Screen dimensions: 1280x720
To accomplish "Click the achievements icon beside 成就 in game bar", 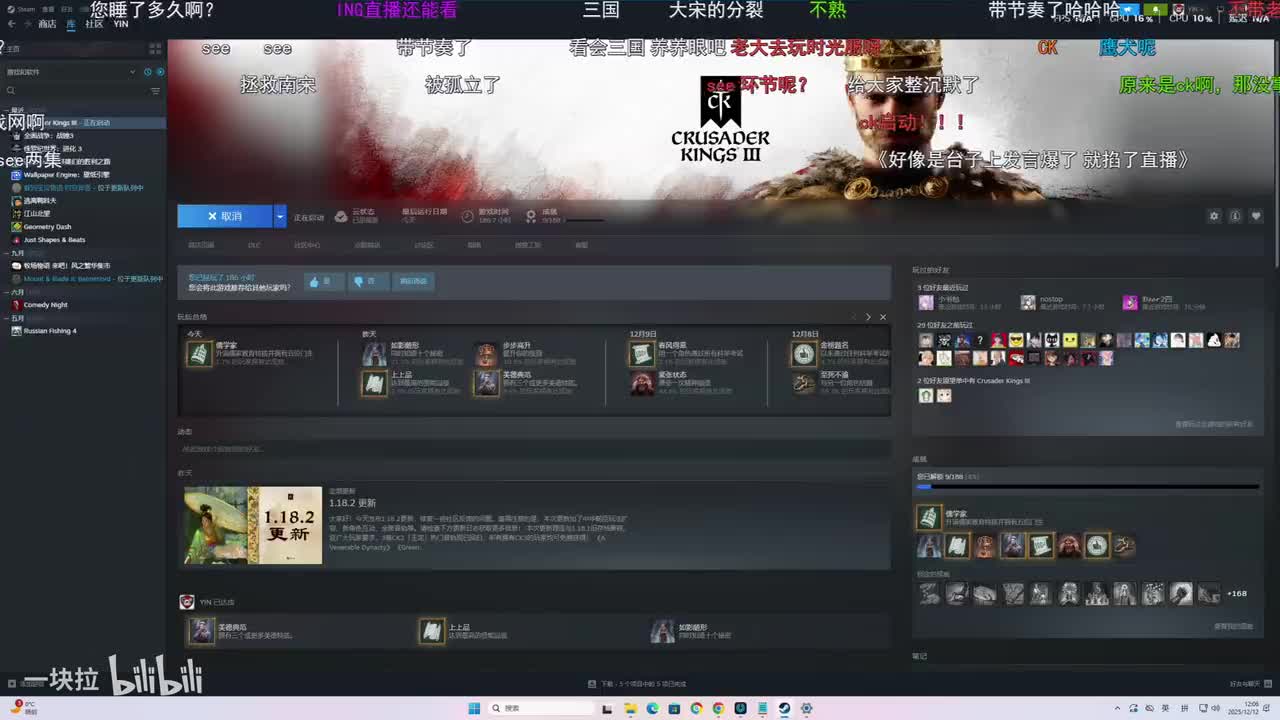I will point(530,216).
